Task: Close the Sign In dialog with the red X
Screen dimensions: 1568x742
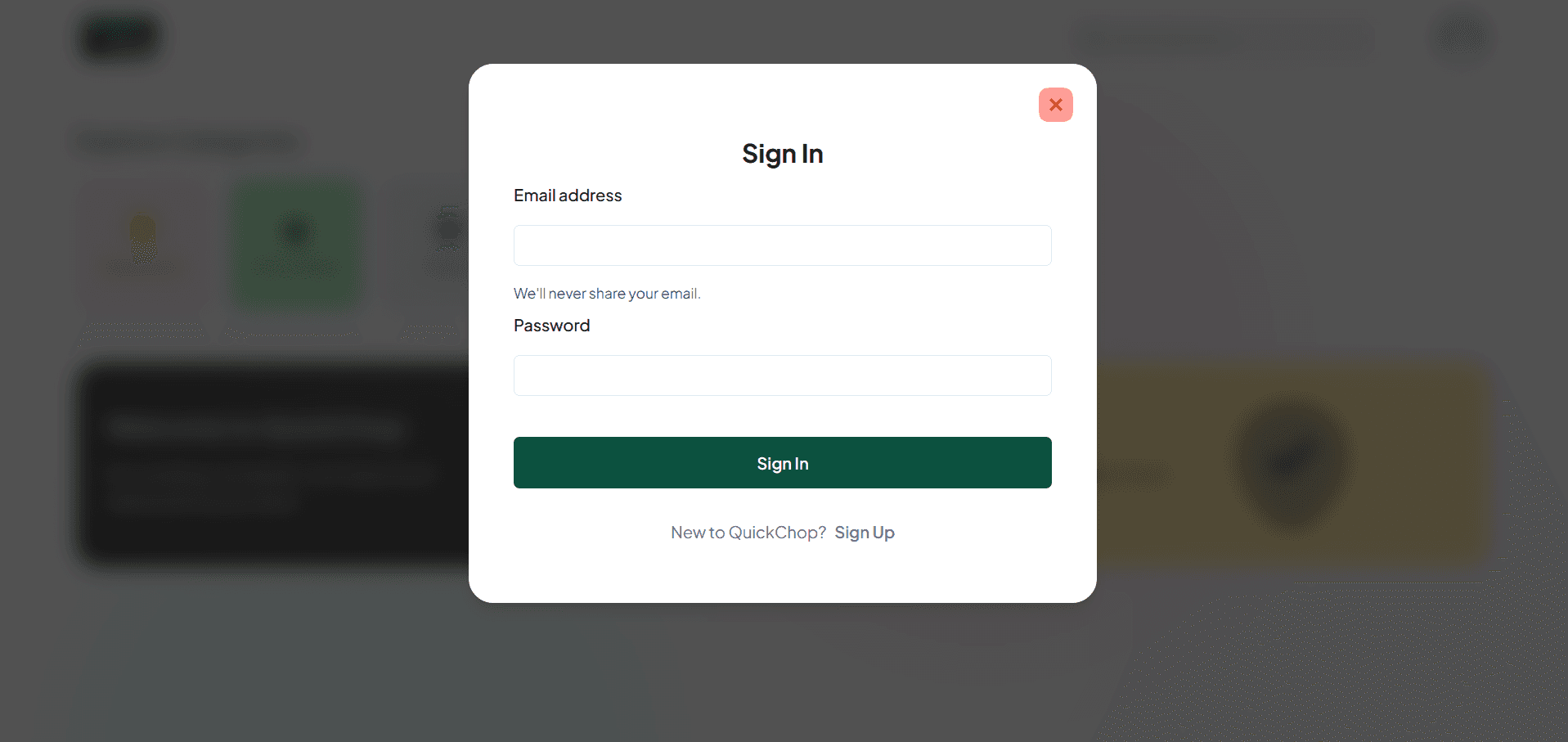Action: click(x=1055, y=105)
